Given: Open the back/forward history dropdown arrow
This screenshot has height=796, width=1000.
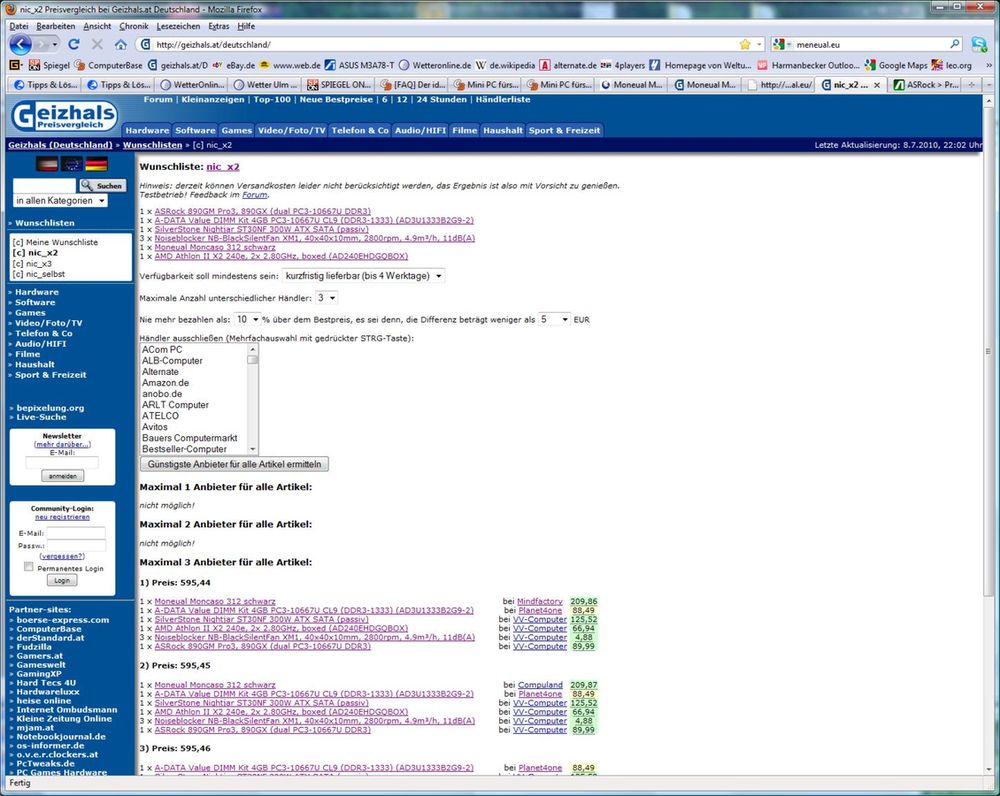Looking at the screenshot, I should click(55, 44).
